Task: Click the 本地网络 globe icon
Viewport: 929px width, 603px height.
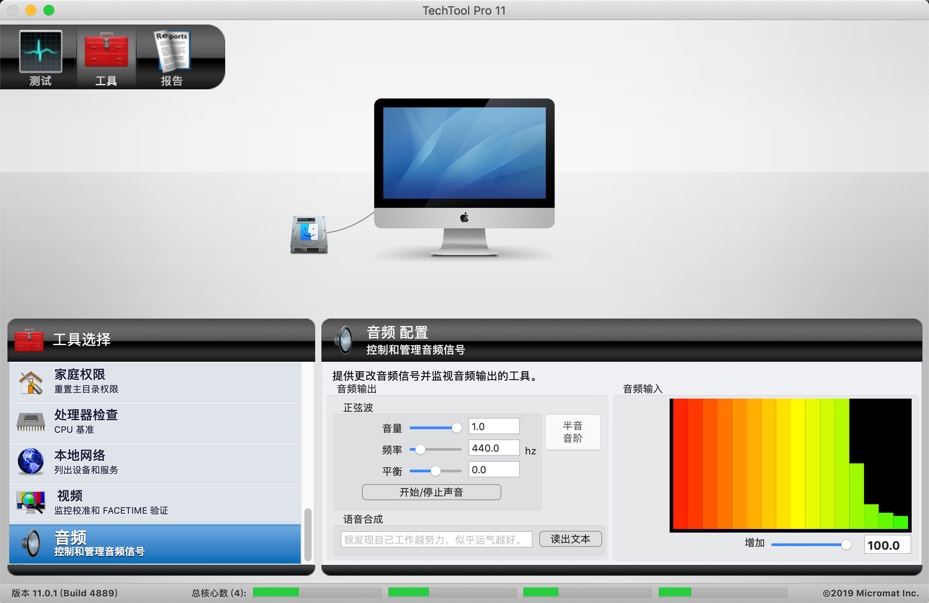Action: (x=31, y=461)
